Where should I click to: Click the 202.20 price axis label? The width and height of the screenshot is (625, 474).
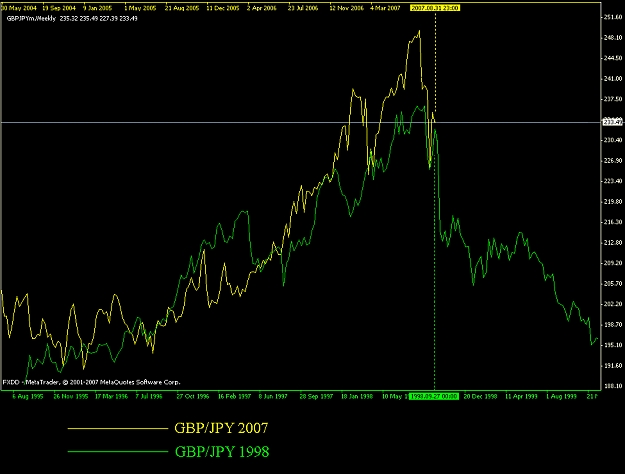click(x=613, y=304)
